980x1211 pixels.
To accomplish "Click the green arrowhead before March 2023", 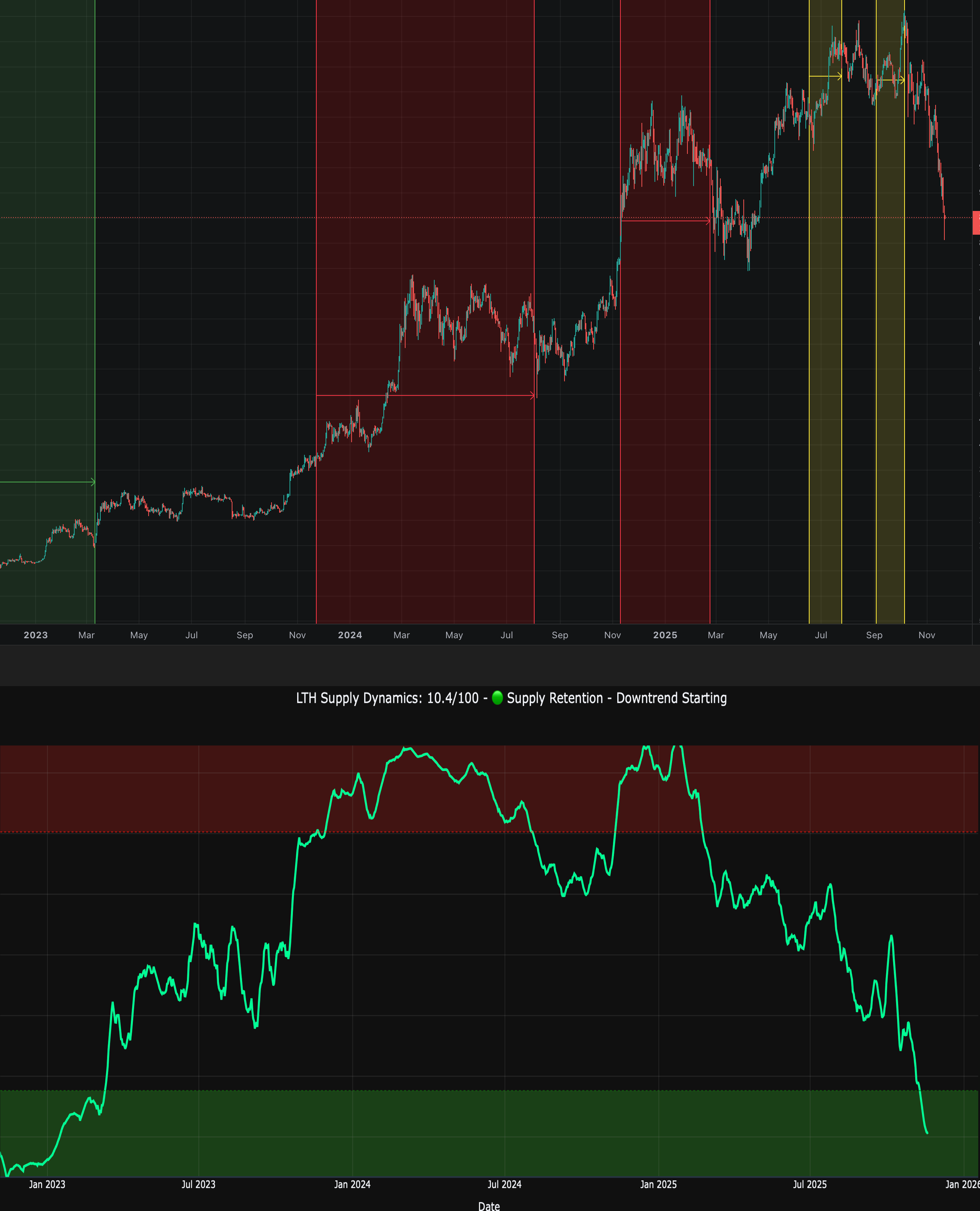I will (93, 482).
